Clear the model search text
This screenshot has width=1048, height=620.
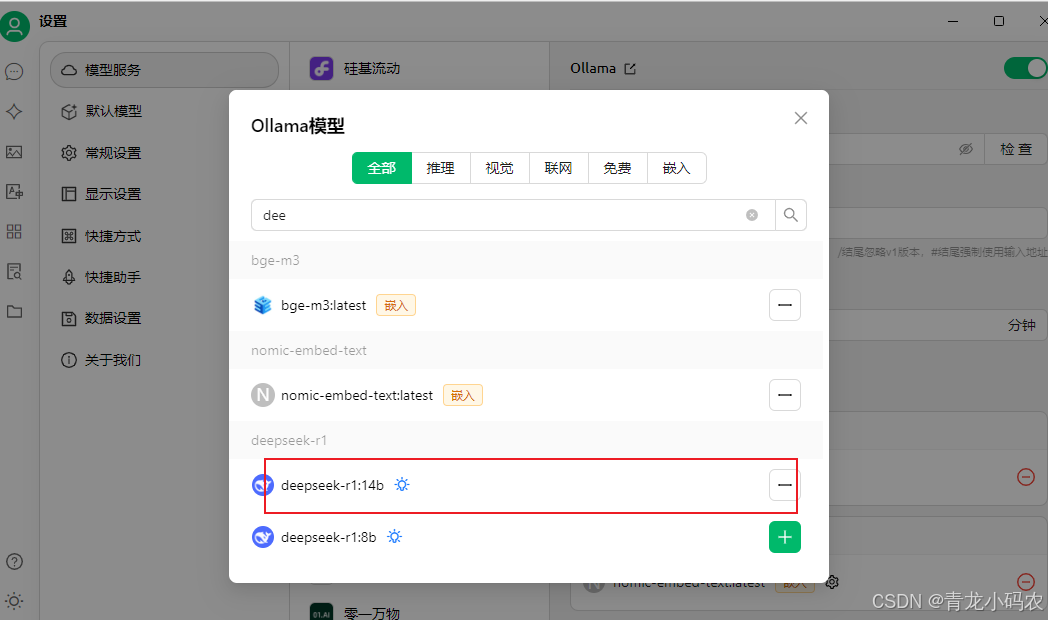coord(752,215)
